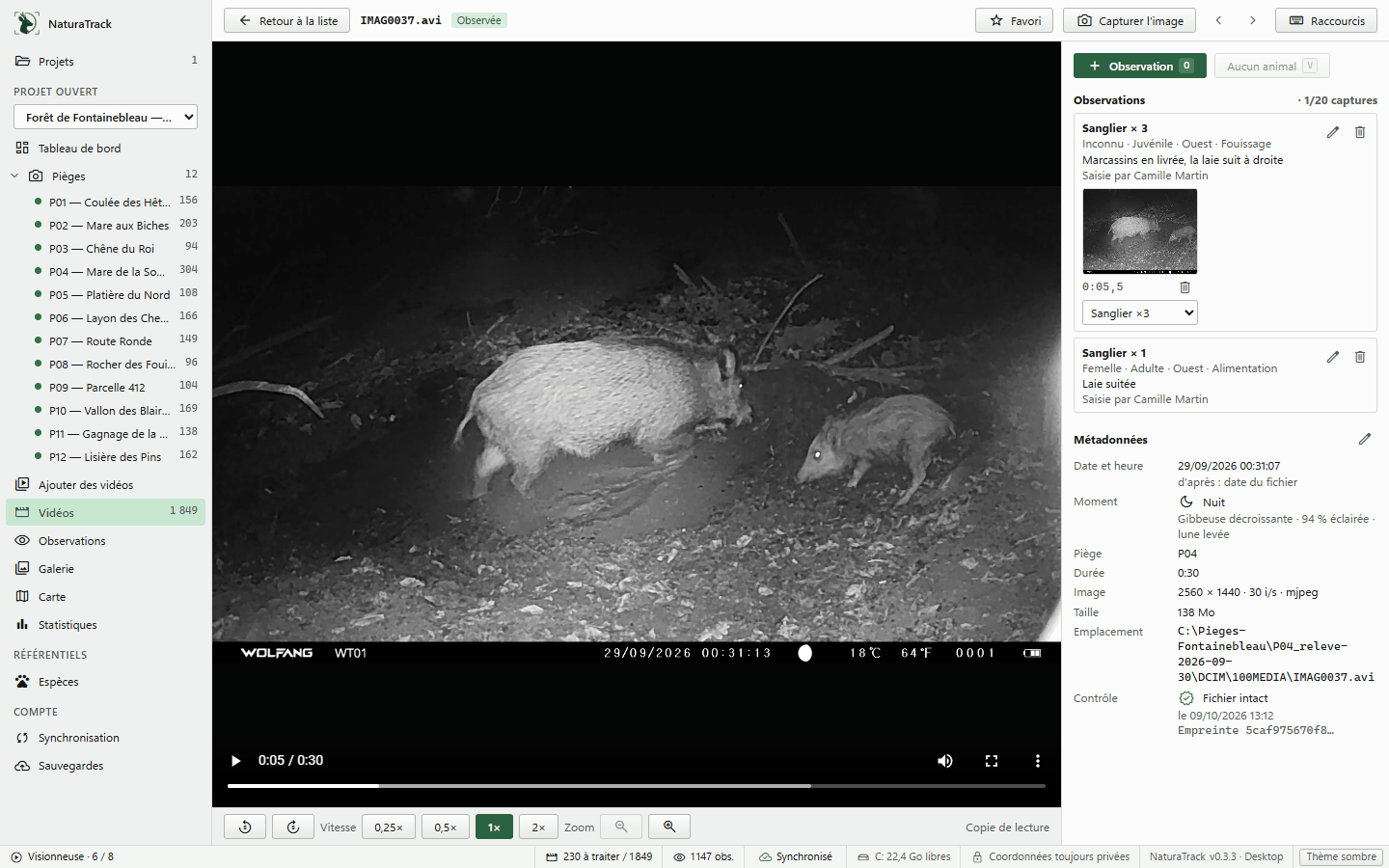This screenshot has width=1389, height=868.
Task: Delete the Sanglier × 1 observation
Action: (x=1360, y=357)
